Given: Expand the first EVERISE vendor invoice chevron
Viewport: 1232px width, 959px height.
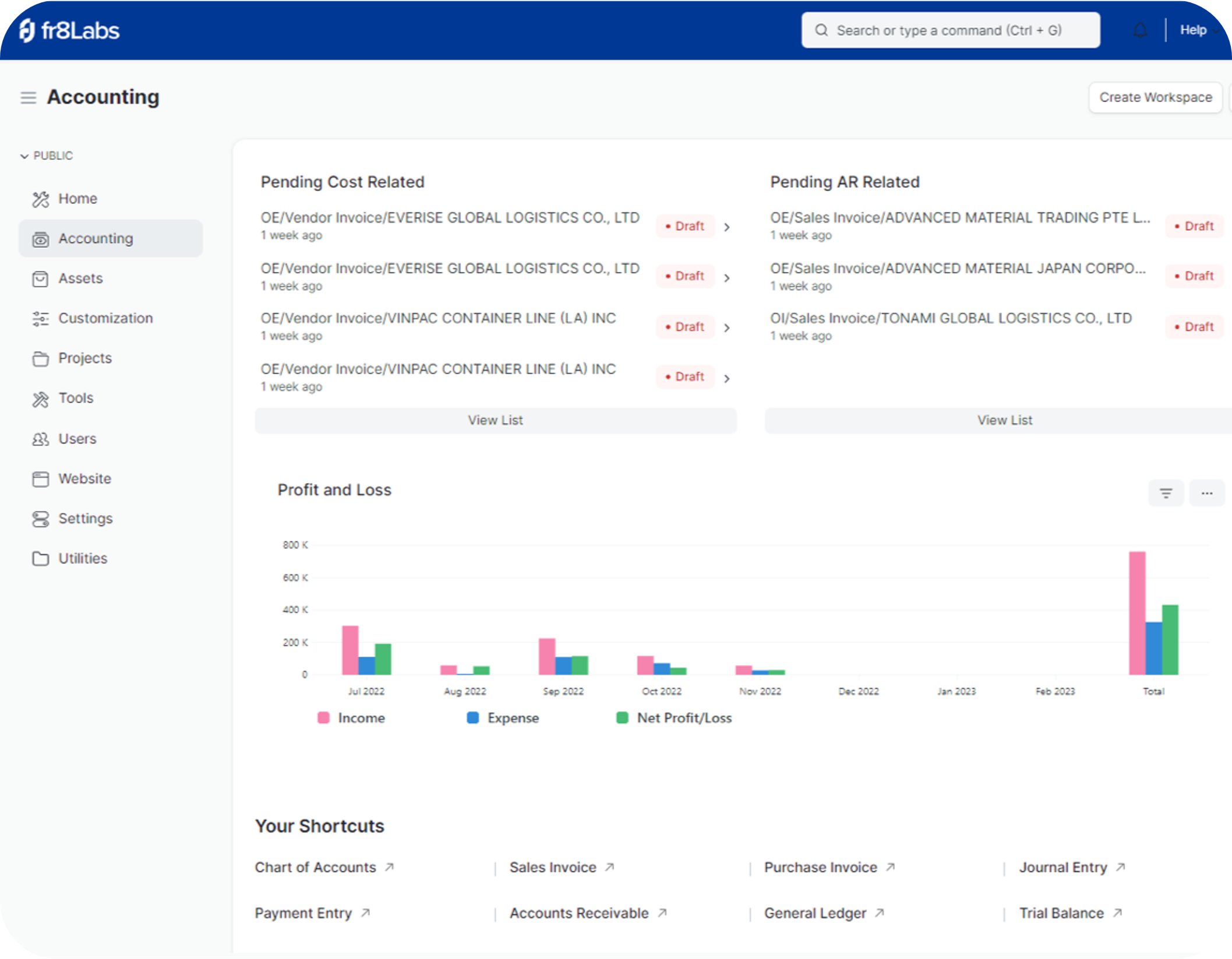Looking at the screenshot, I should (727, 227).
